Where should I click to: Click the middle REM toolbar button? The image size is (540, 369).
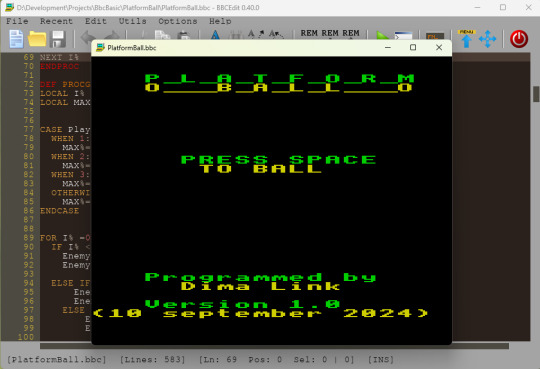click(330, 33)
